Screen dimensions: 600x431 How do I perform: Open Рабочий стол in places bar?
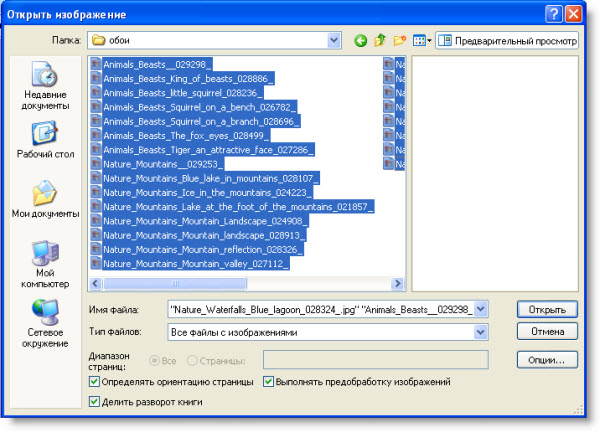tap(45, 140)
